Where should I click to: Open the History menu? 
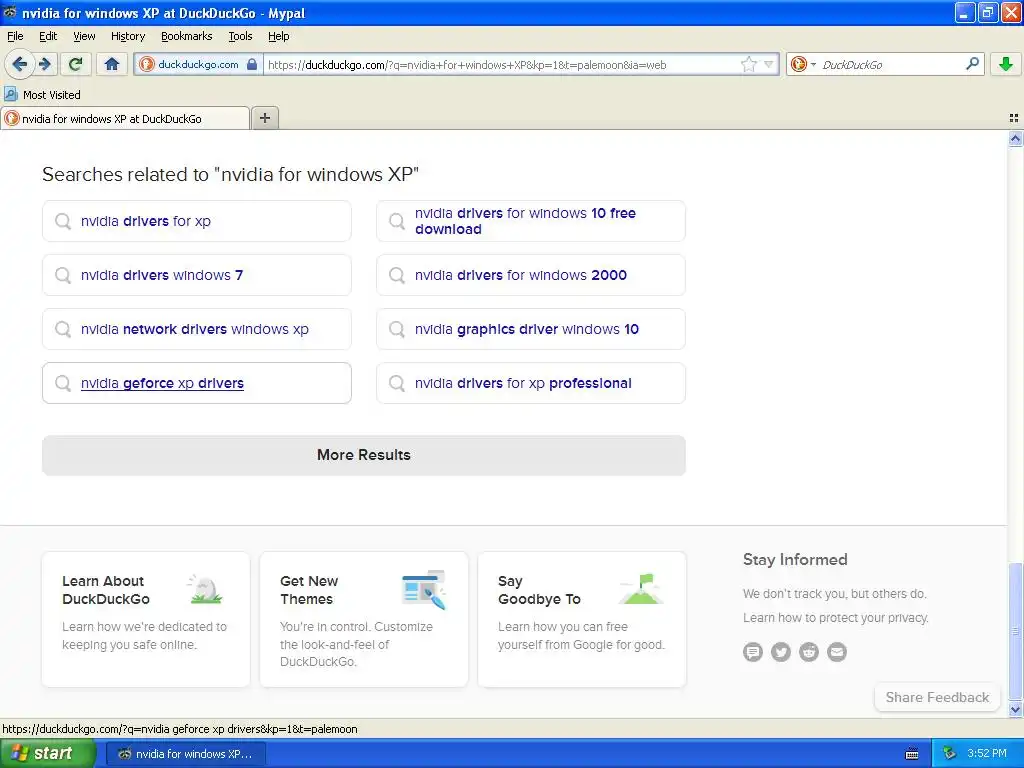coord(127,36)
